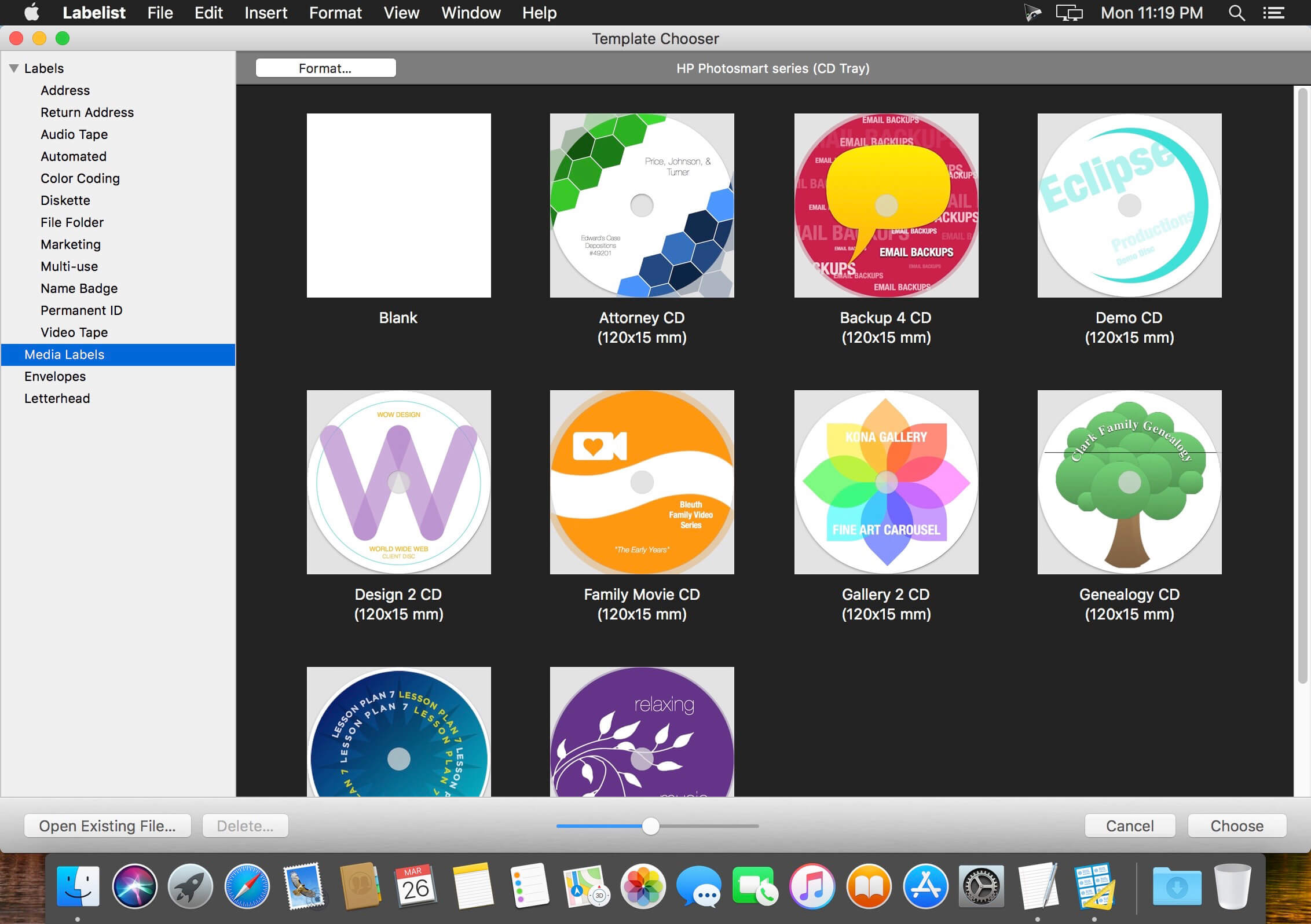Click the Format... button above templates

coord(325,68)
